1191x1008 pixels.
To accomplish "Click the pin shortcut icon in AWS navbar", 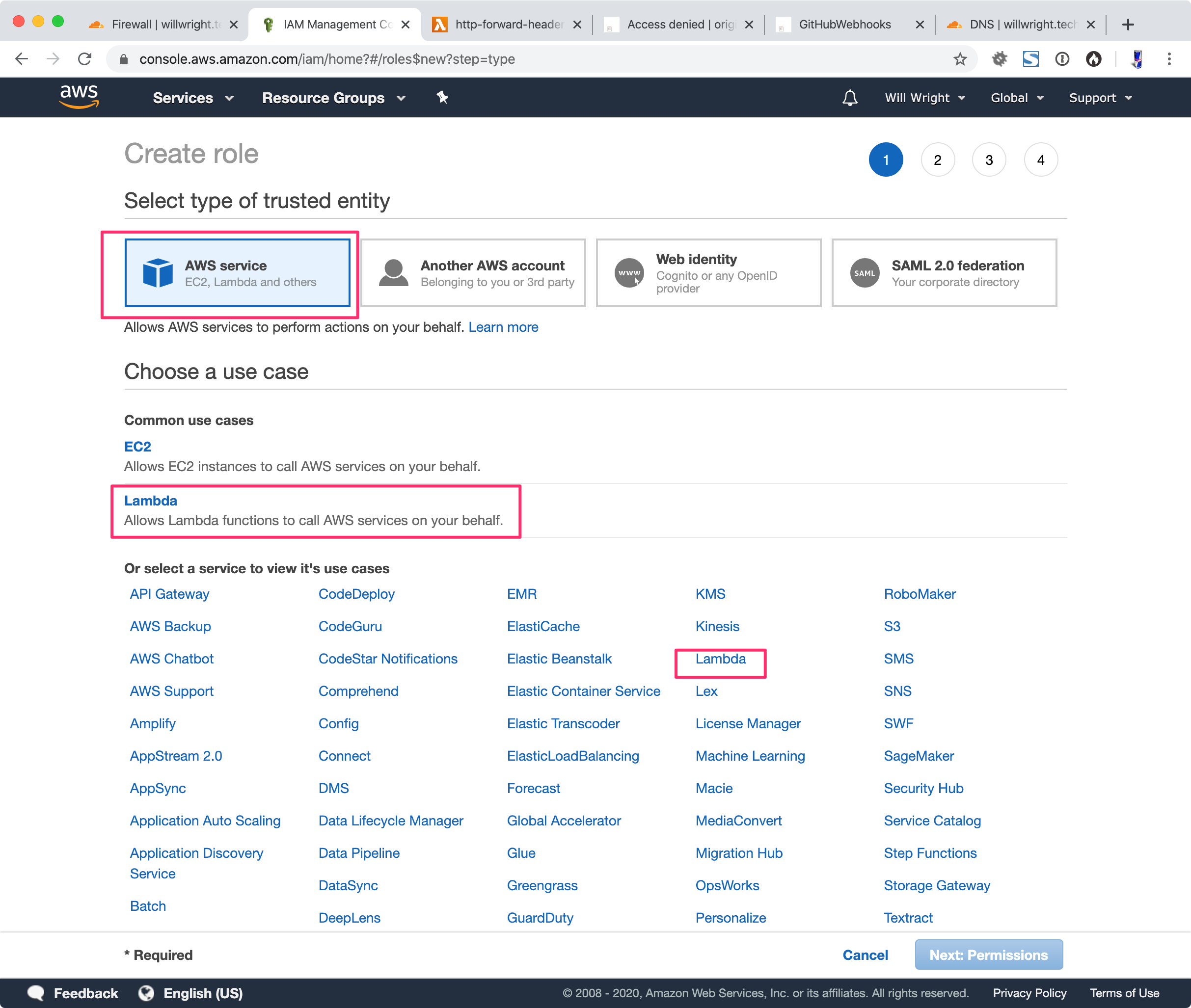I will pyautogui.click(x=442, y=97).
